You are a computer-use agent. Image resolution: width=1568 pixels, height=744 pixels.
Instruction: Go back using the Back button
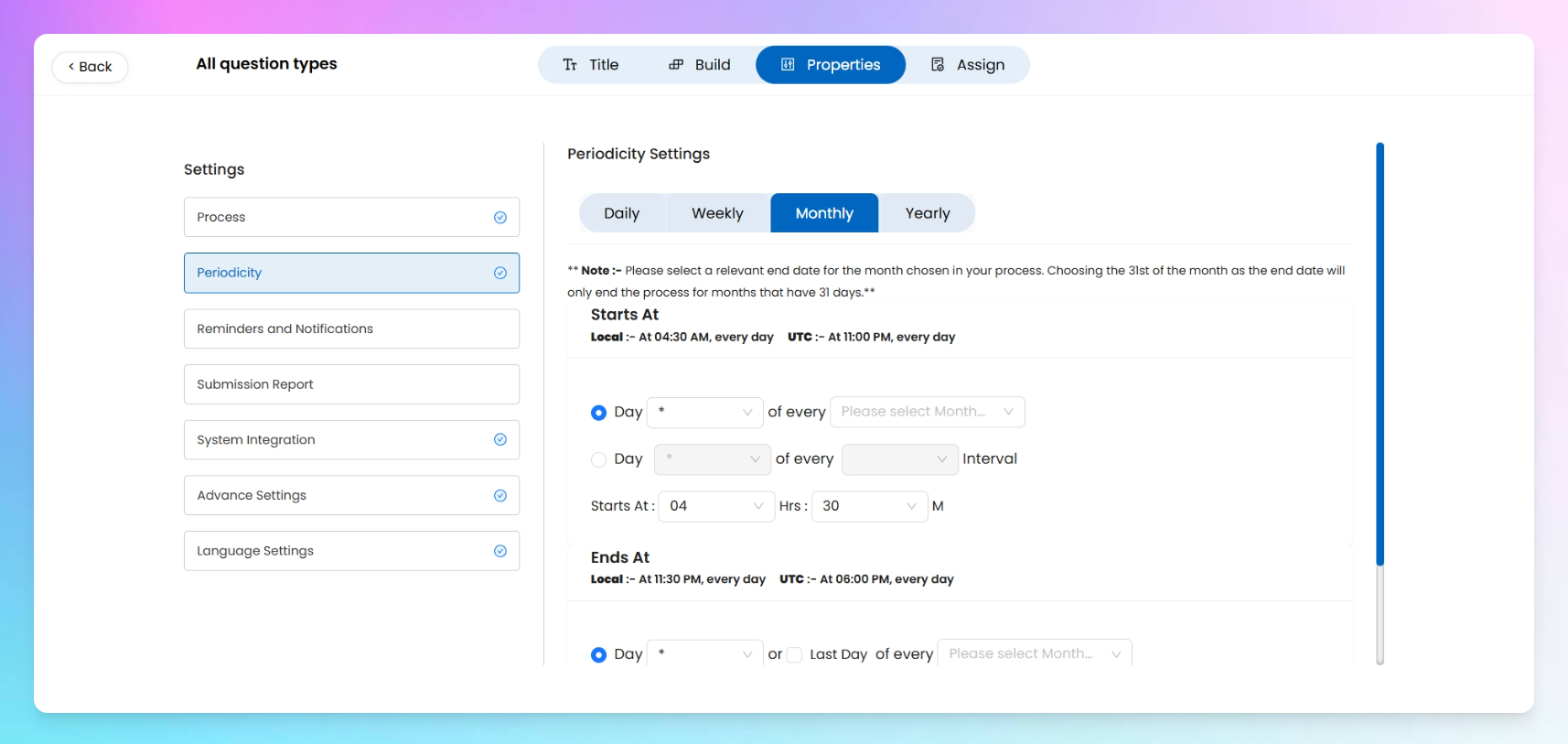pyautogui.click(x=90, y=67)
